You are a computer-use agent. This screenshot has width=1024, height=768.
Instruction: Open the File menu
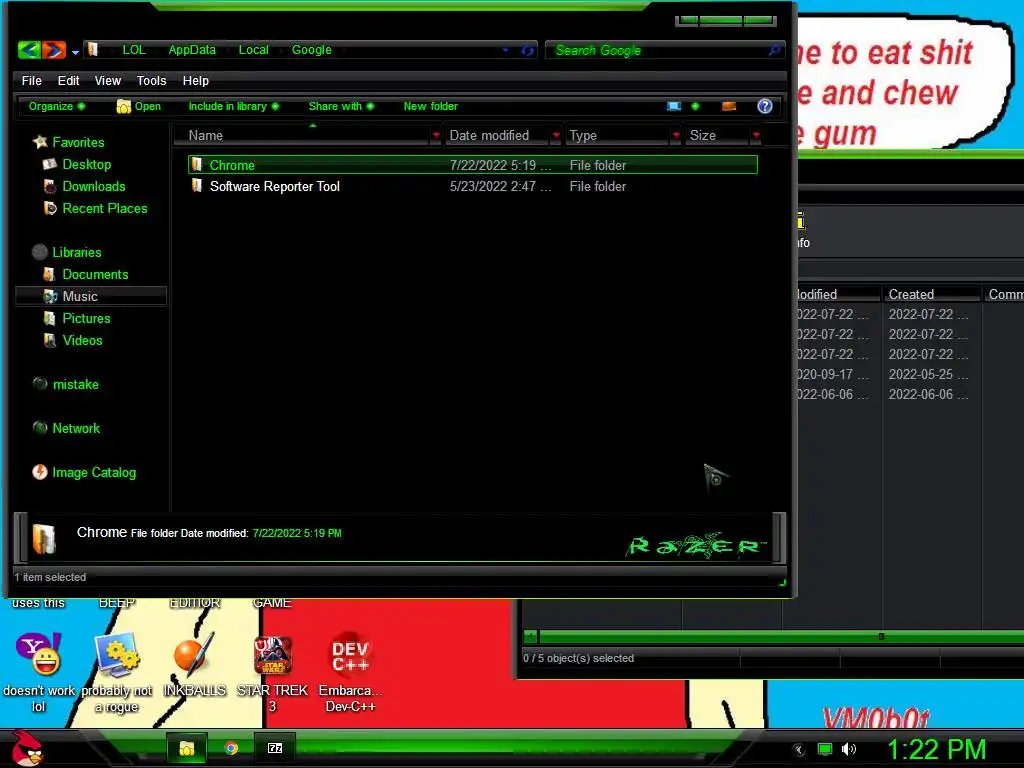pyautogui.click(x=31, y=81)
